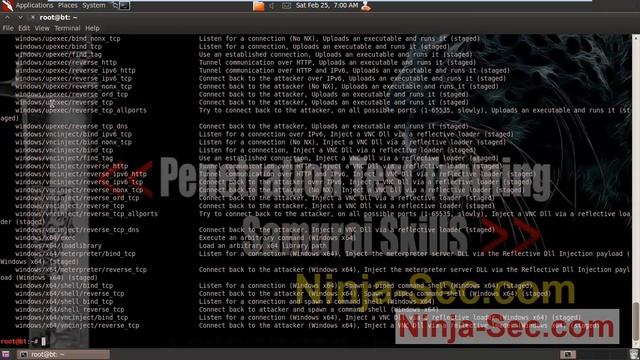Viewport: 640px width, 360px height.
Task: Click windows/upexec/find_tag payload name
Action: (x=59, y=54)
